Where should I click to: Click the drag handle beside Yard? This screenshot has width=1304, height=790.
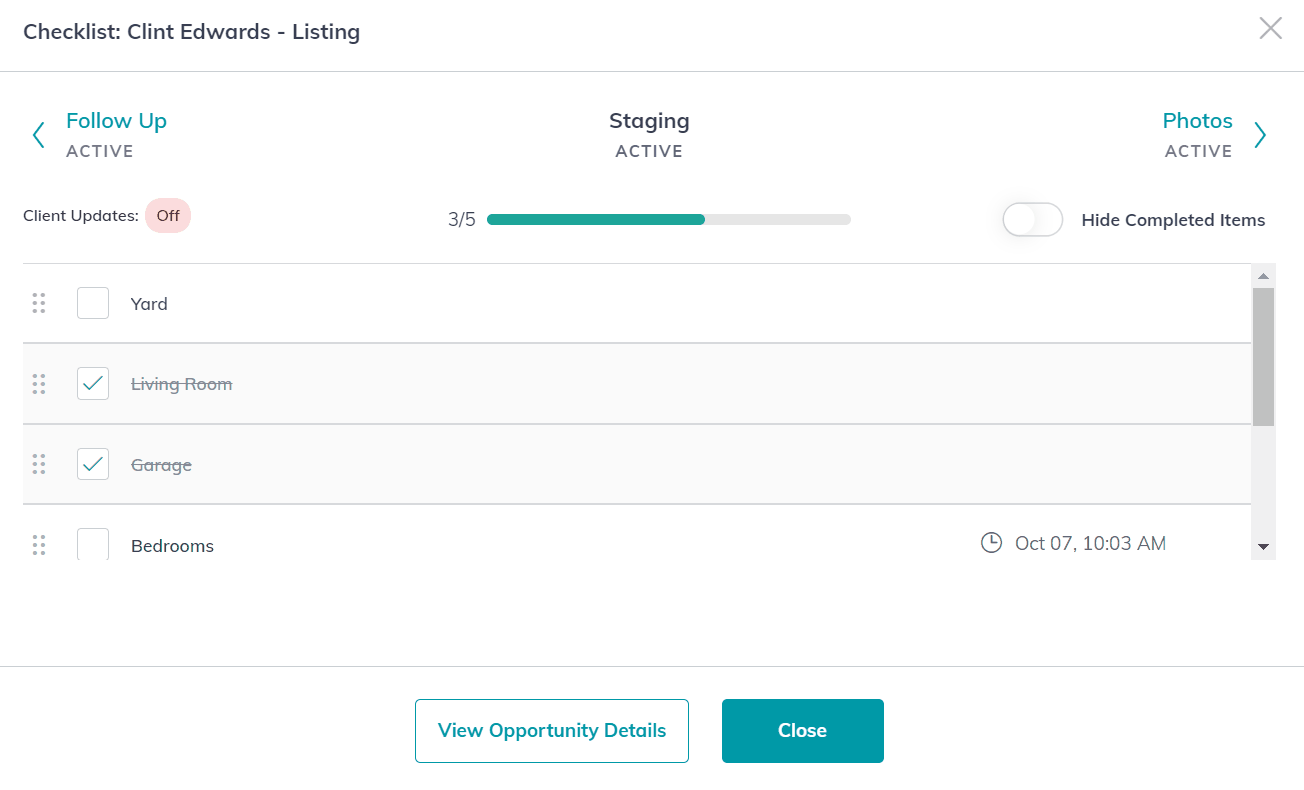point(39,302)
